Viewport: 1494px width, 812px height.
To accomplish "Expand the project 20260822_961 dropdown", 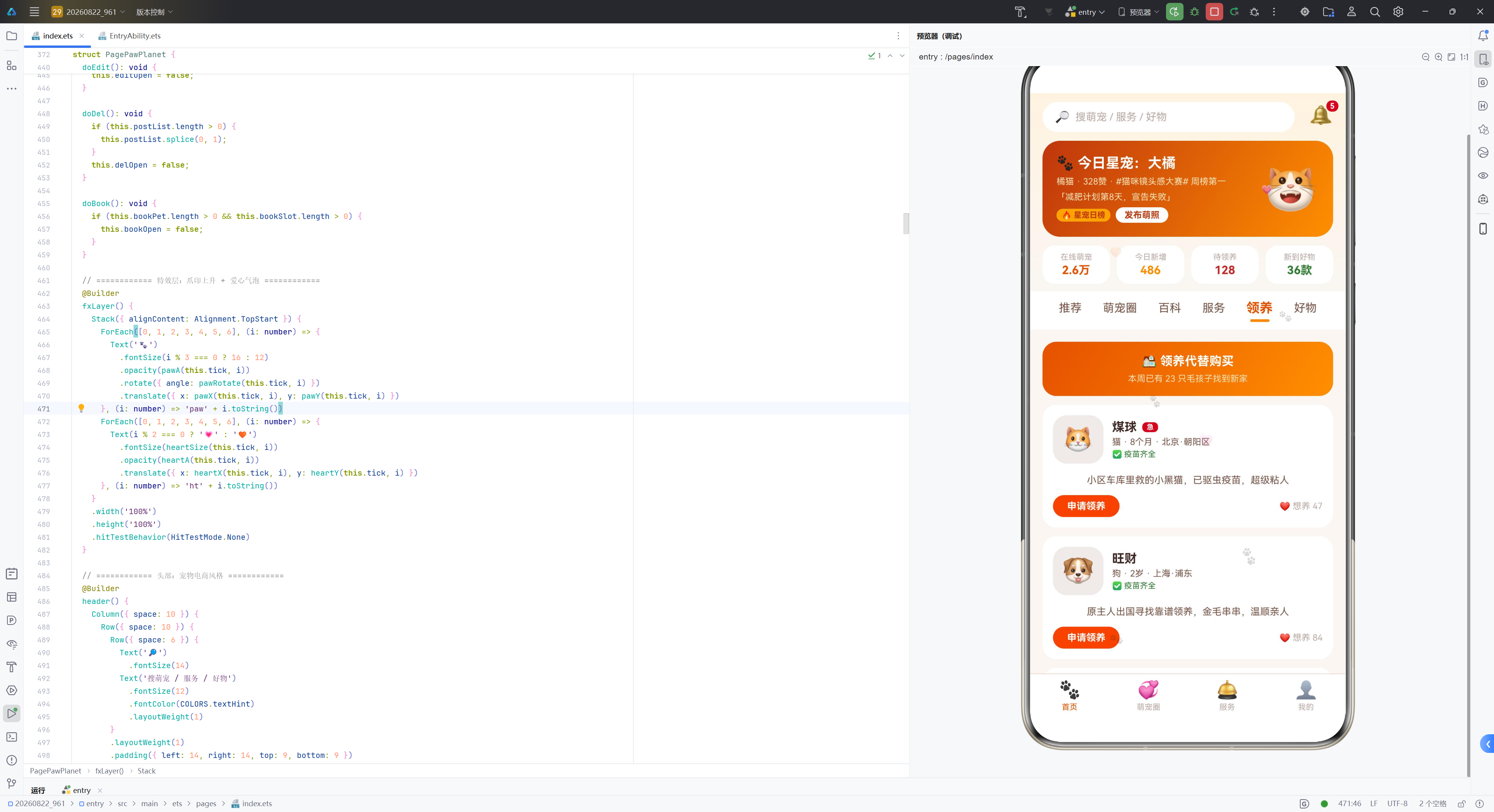I will click(88, 12).
